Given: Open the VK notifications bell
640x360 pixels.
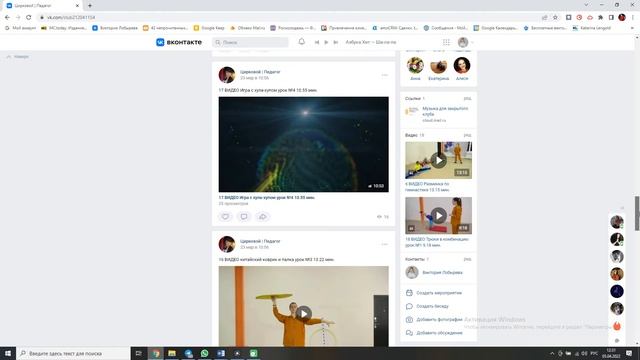Looking at the screenshot, I should pyautogui.click(x=302, y=42).
